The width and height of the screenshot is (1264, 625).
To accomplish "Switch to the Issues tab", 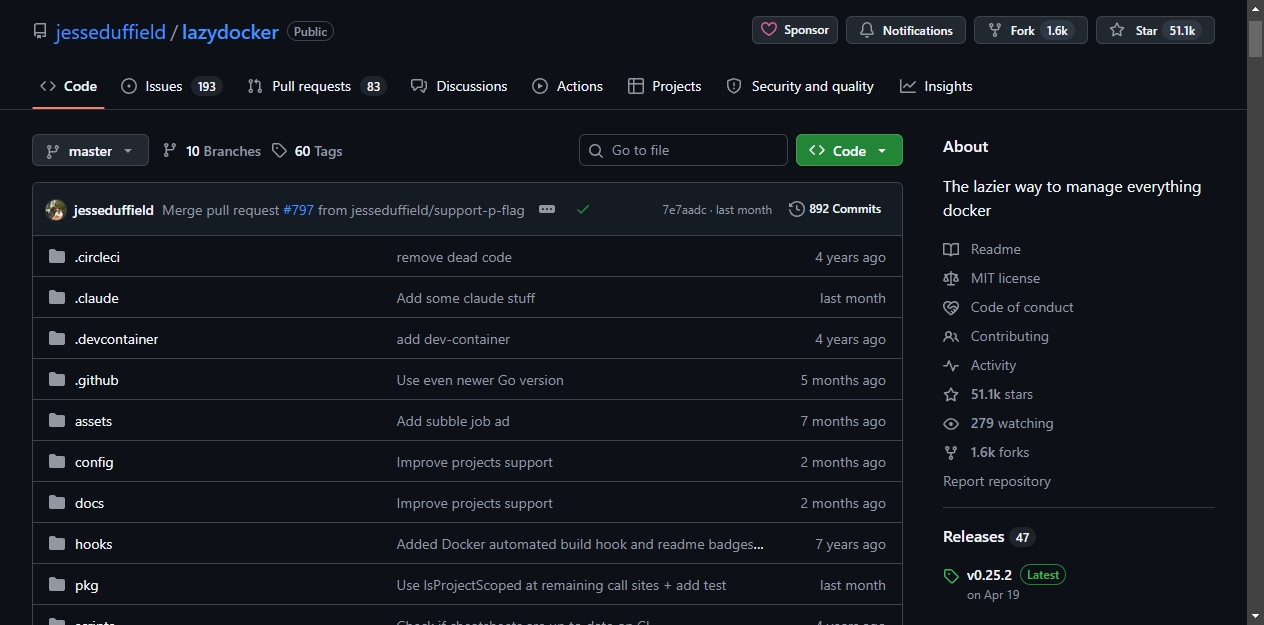I will click(171, 86).
